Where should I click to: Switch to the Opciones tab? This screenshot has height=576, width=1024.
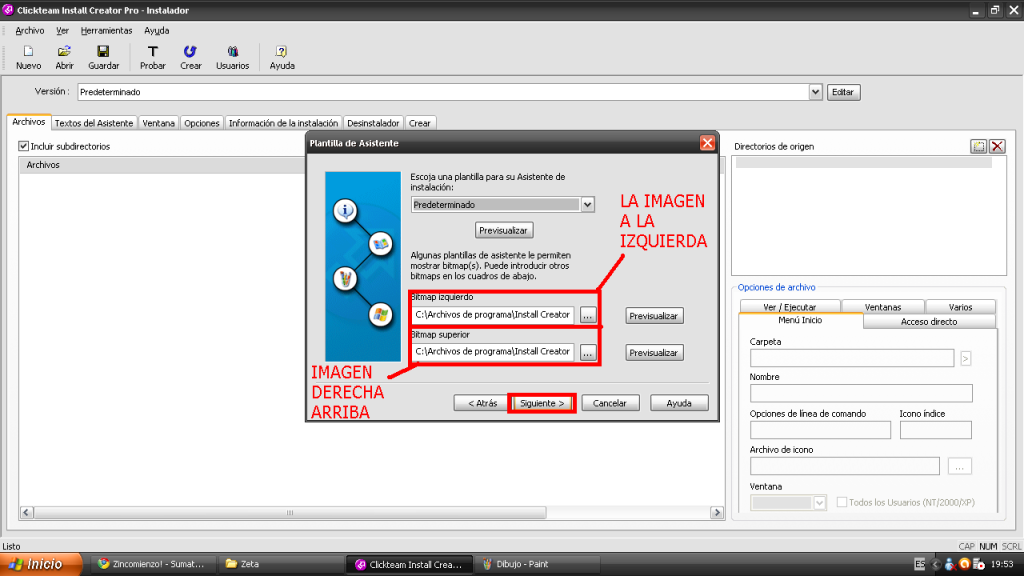point(202,123)
